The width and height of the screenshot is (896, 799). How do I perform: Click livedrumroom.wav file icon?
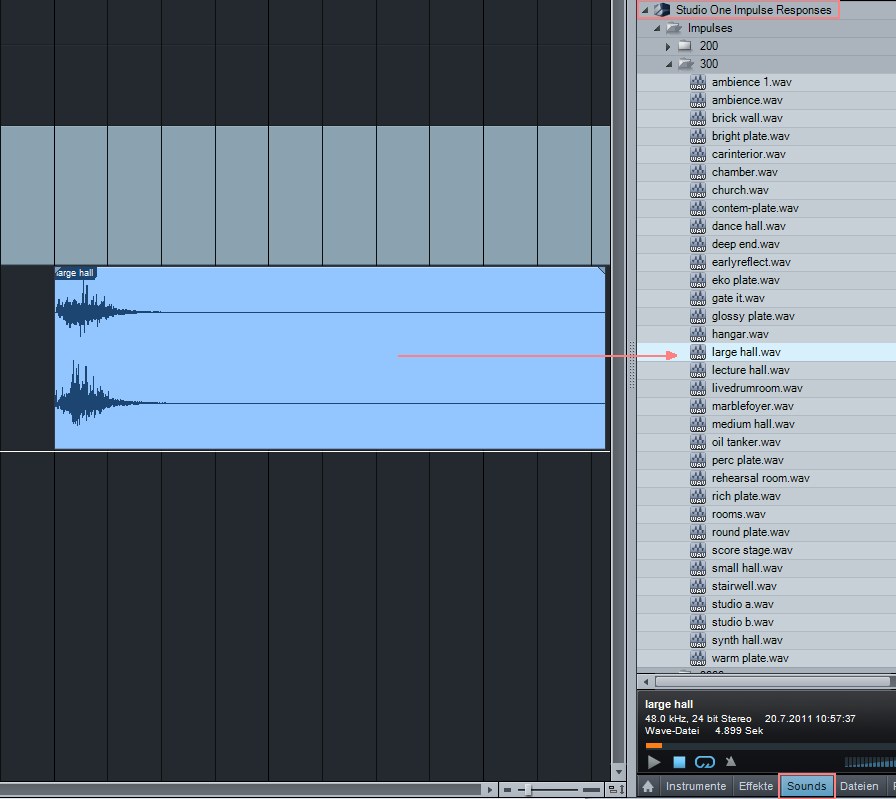pos(698,388)
